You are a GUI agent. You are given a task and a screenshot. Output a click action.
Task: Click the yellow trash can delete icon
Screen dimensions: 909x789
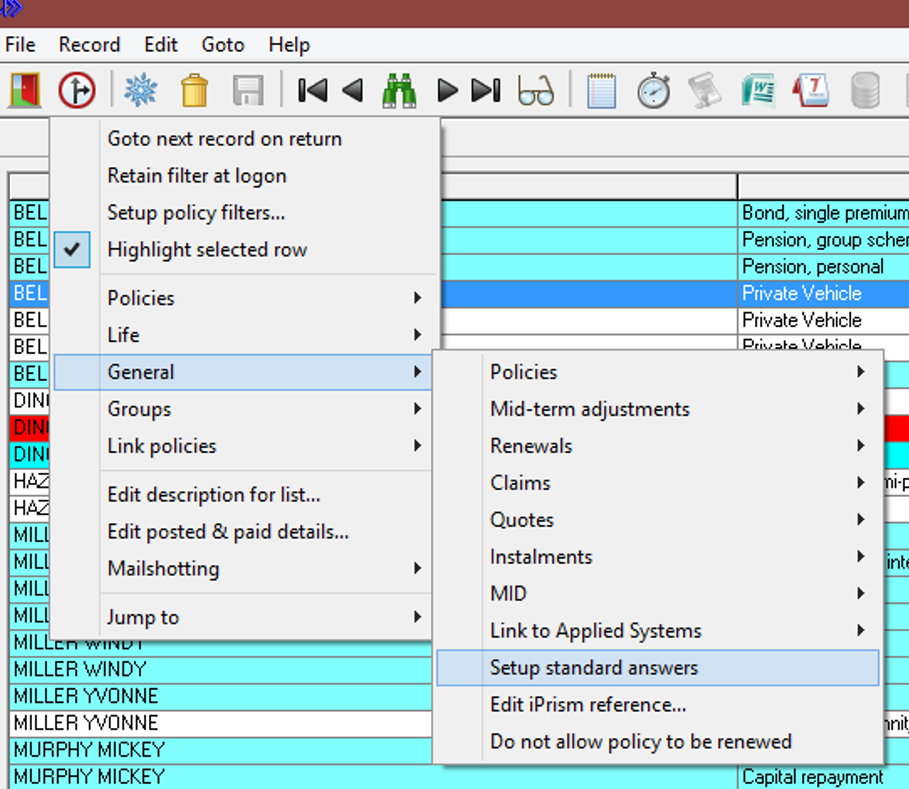click(x=194, y=90)
